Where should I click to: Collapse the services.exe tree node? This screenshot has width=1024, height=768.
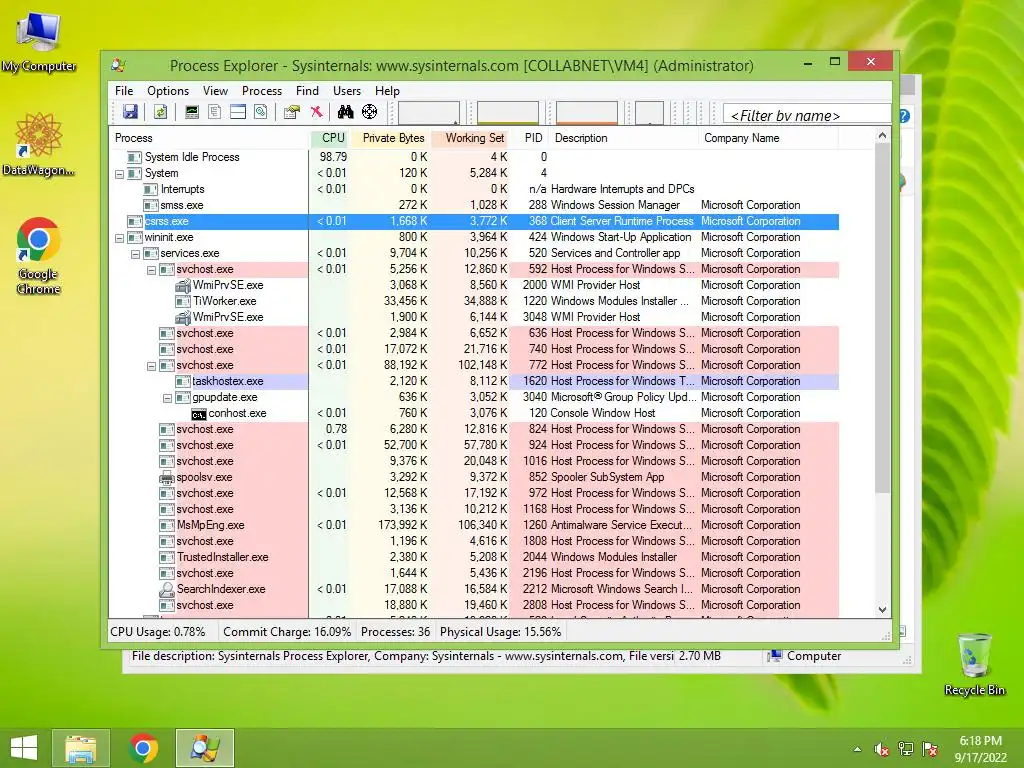coord(135,254)
